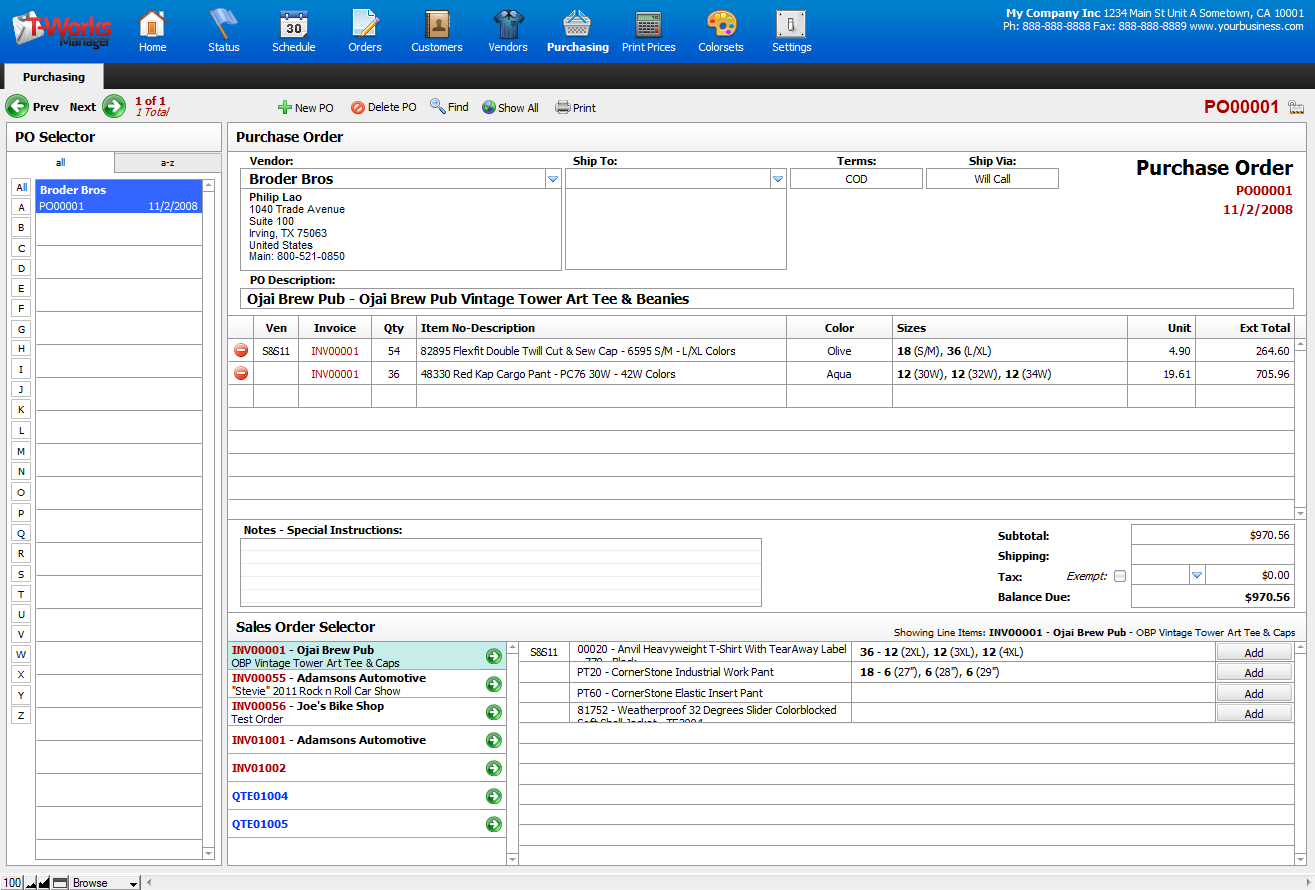The width and height of the screenshot is (1315, 890).
Task: Open the Browse mode dropdown
Action: click(x=105, y=883)
